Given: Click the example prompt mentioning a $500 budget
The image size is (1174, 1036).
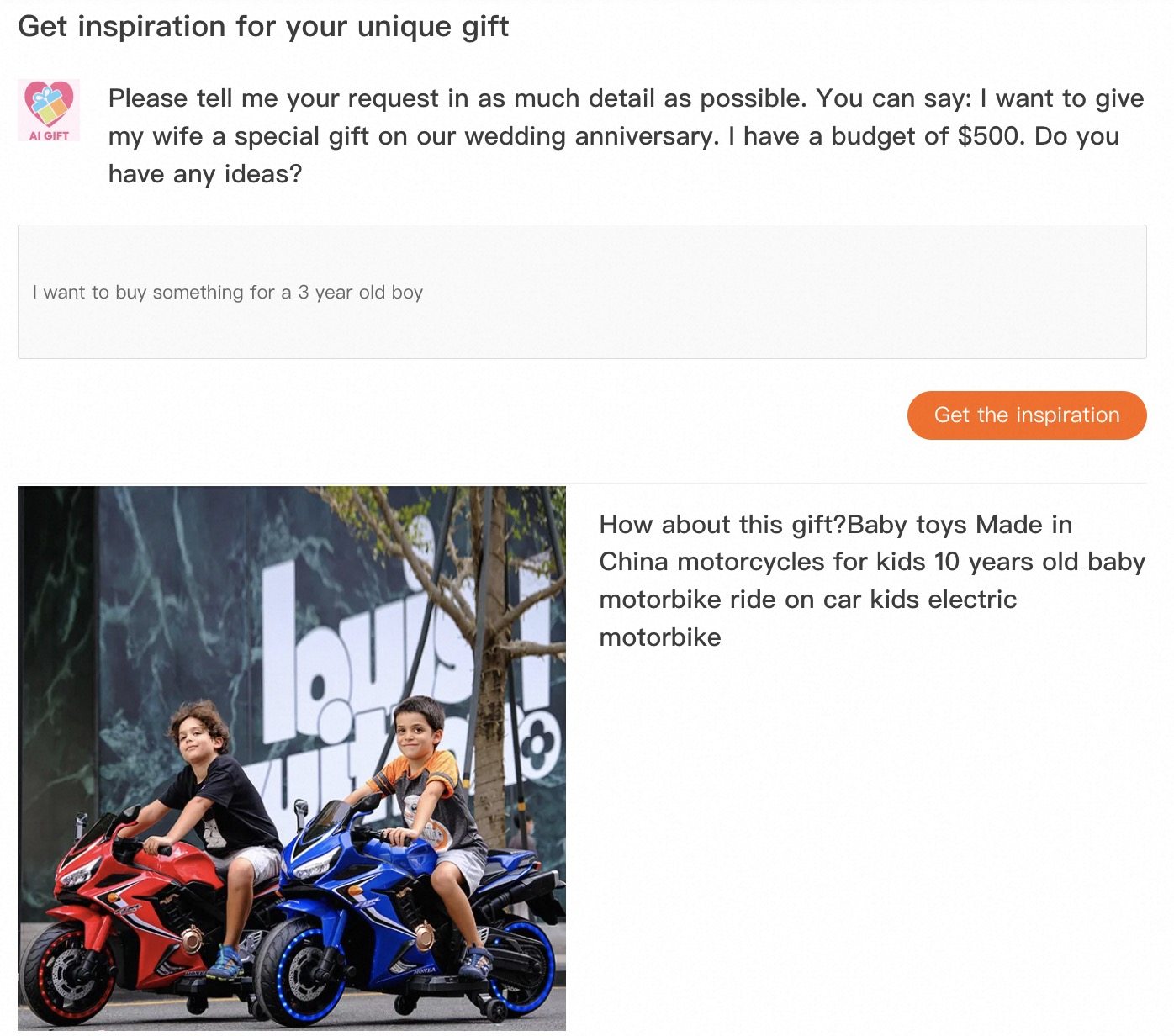Looking at the screenshot, I should (626, 136).
